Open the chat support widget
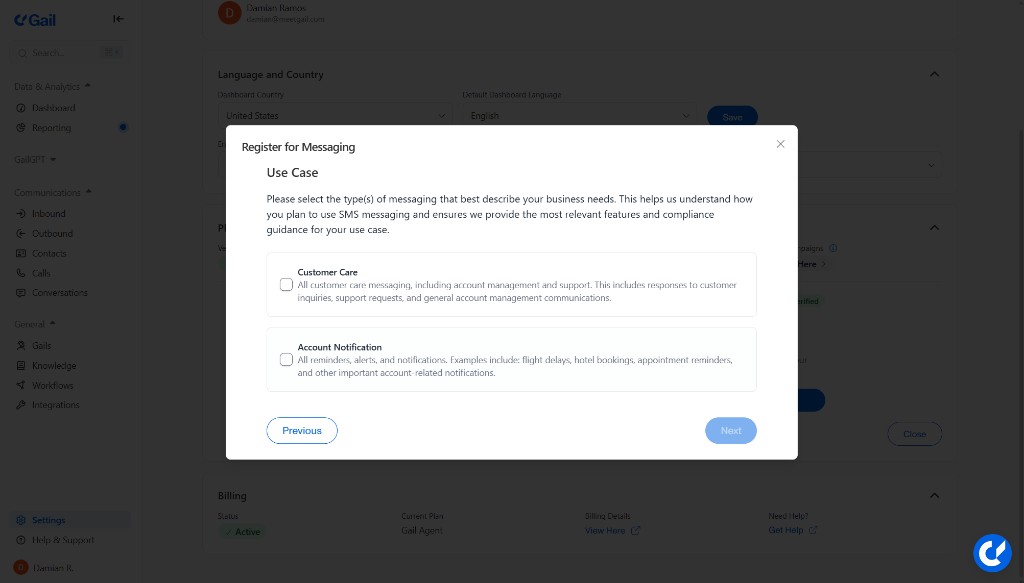This screenshot has width=1024, height=583. [x=992, y=553]
